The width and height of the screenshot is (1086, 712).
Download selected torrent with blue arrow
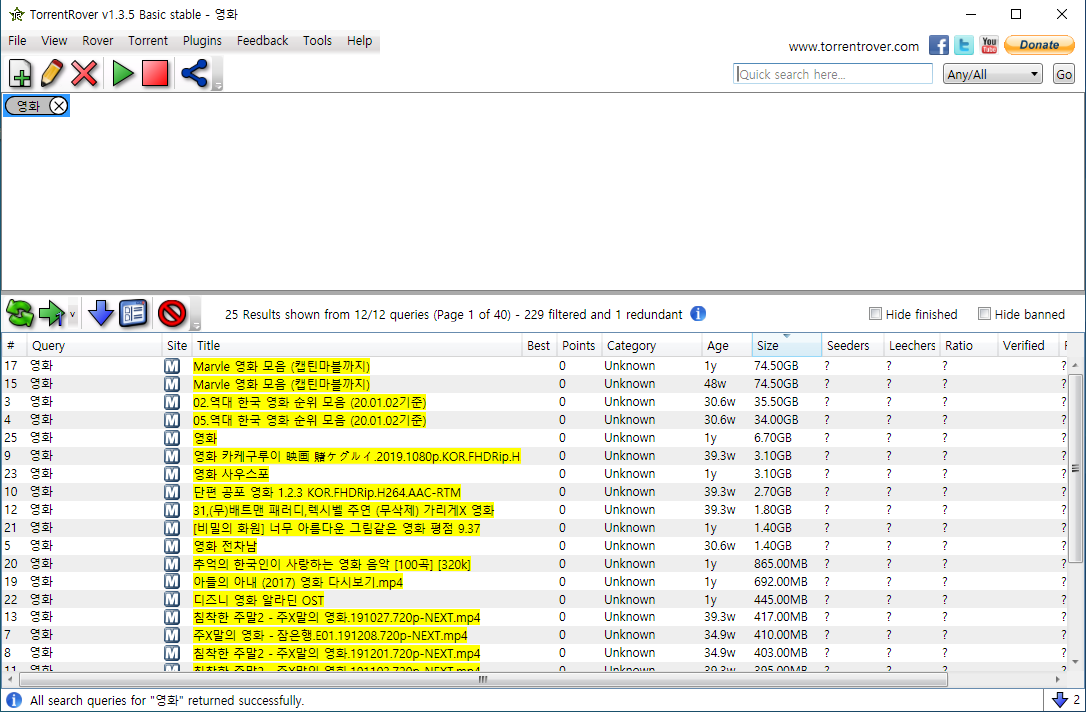pos(101,314)
